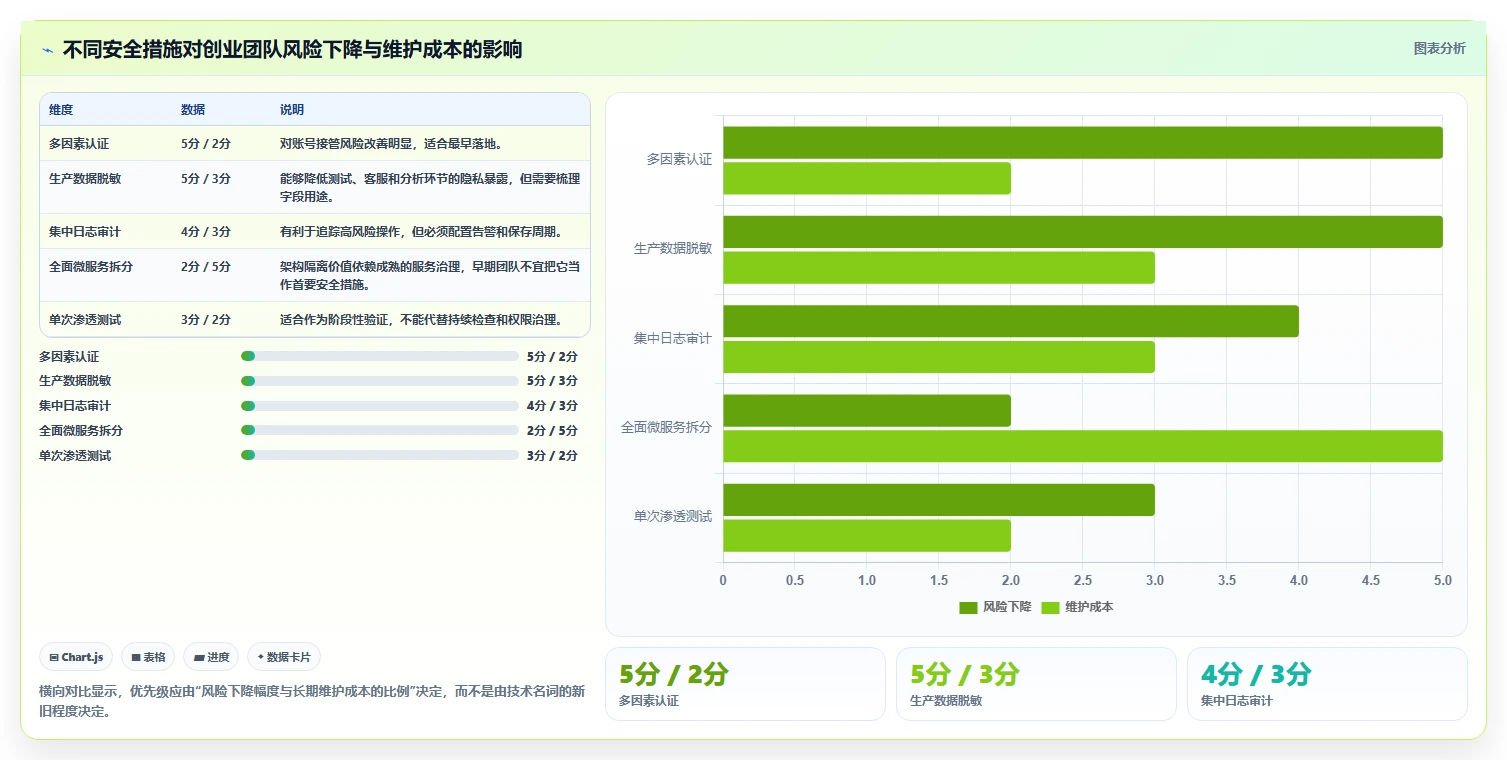Select 全面微服务拆分 table row name
1507x760 pixels.
(91, 266)
